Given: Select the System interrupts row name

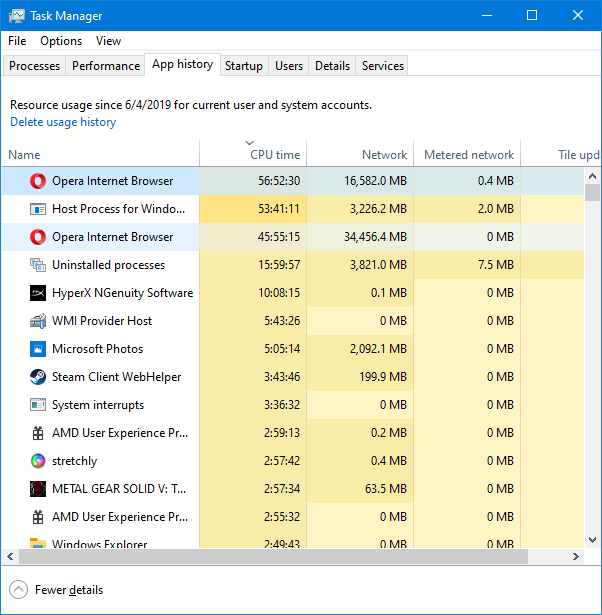Looking at the screenshot, I should click(98, 405).
